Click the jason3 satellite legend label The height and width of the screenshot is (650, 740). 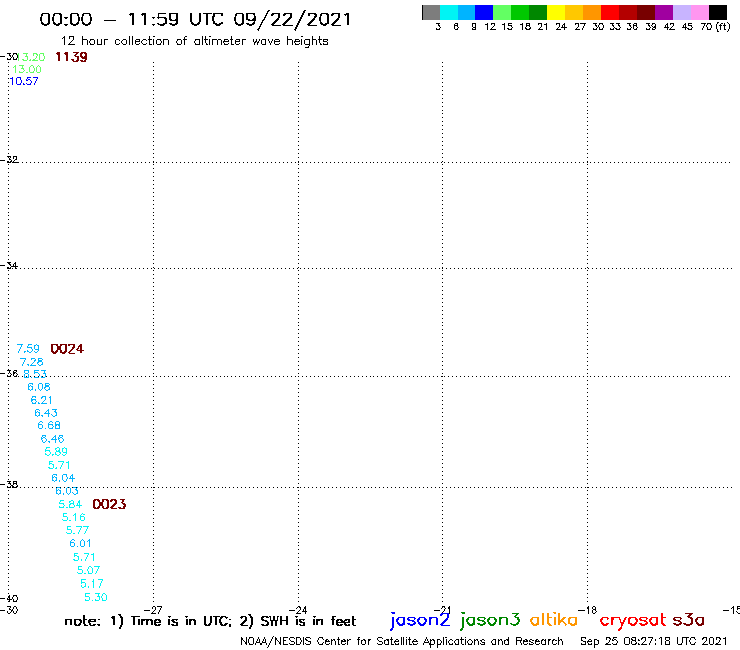click(490, 620)
